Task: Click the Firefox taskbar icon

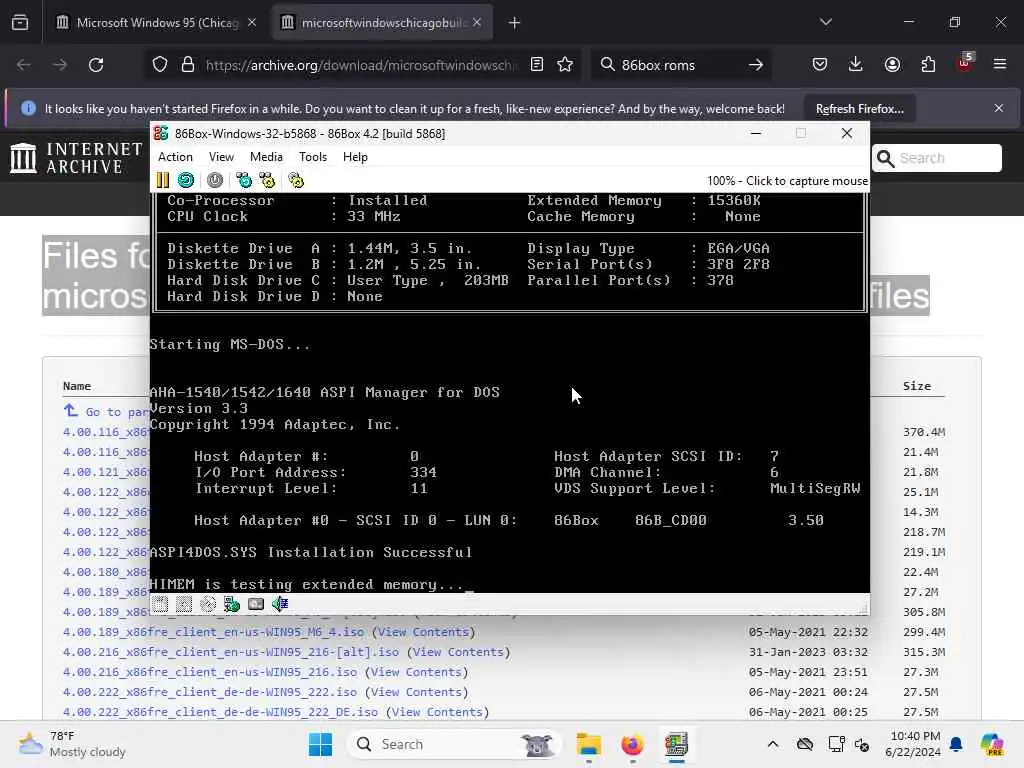Action: point(632,744)
